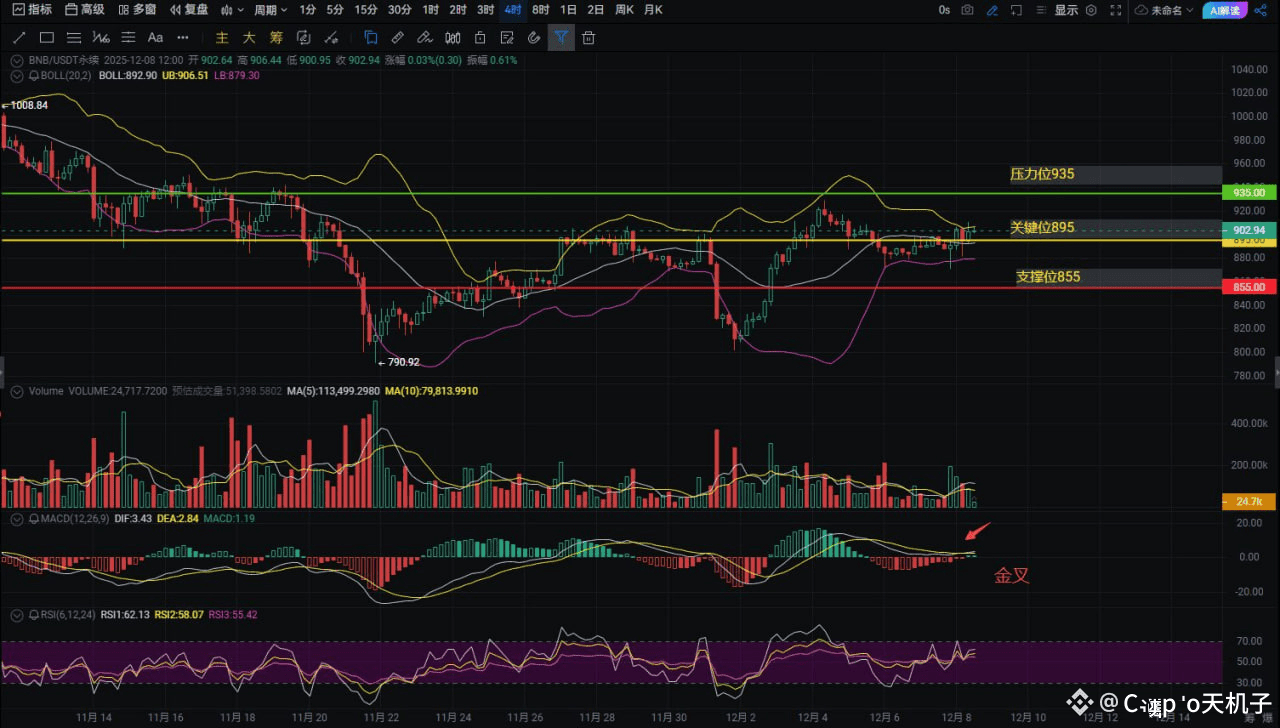Take a chart screenshot with camera icon
This screenshot has height=728, width=1280.
point(967,10)
